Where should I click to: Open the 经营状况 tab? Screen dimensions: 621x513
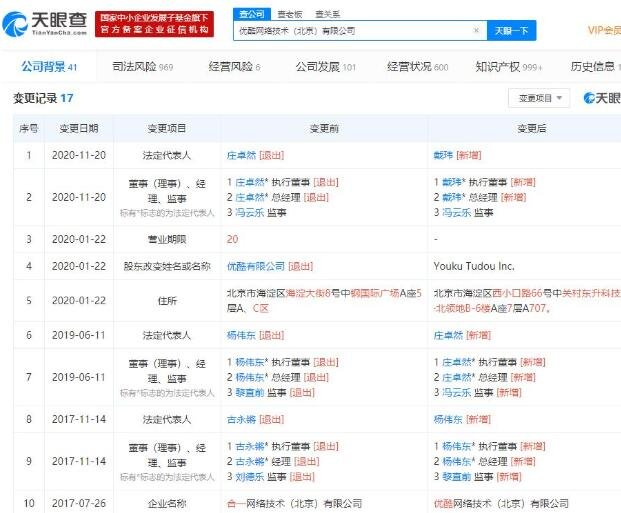[417, 67]
